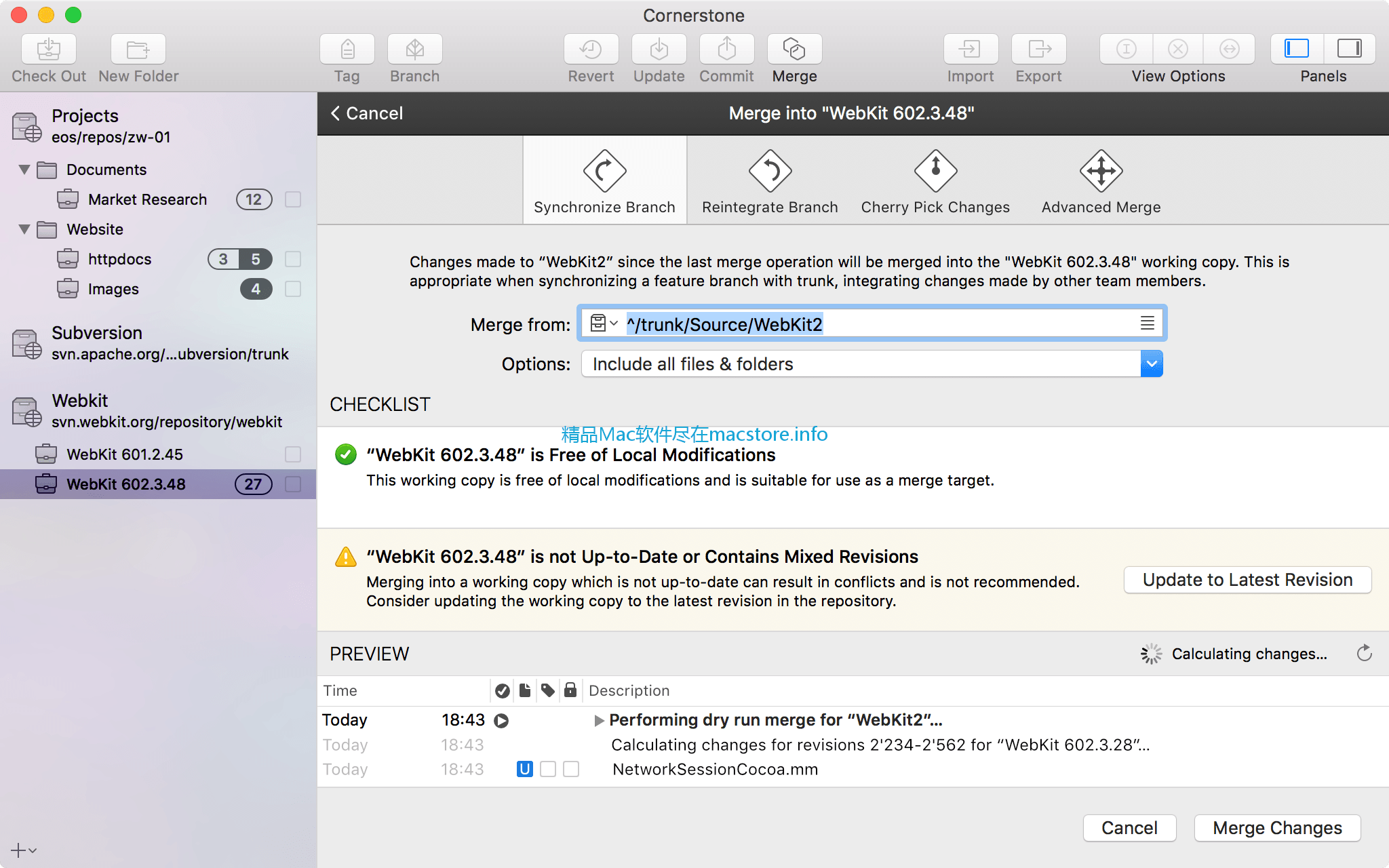Toggle the right inspector panel
Viewport: 1389px width, 868px height.
click(1349, 49)
